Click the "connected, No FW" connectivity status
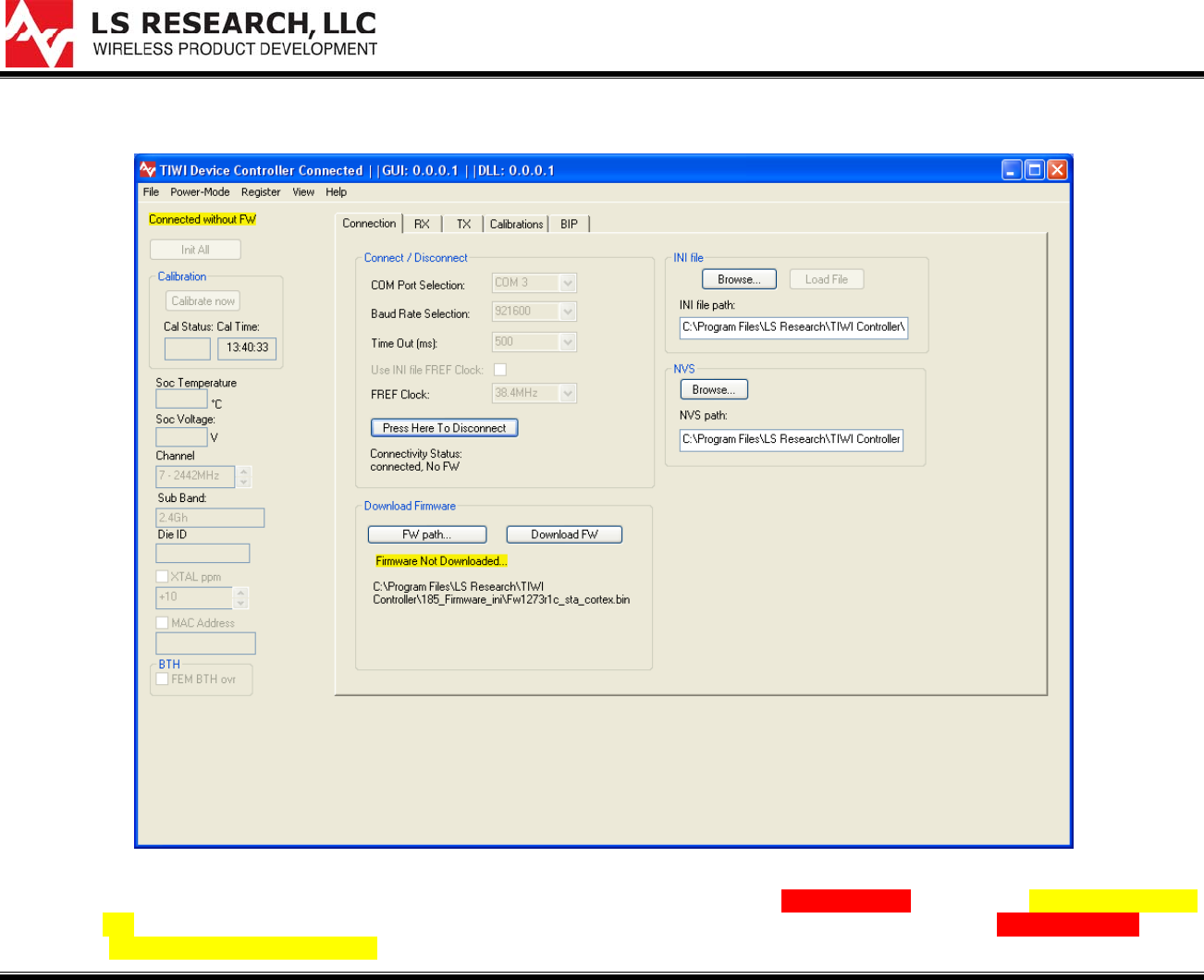 pyautogui.click(x=414, y=467)
